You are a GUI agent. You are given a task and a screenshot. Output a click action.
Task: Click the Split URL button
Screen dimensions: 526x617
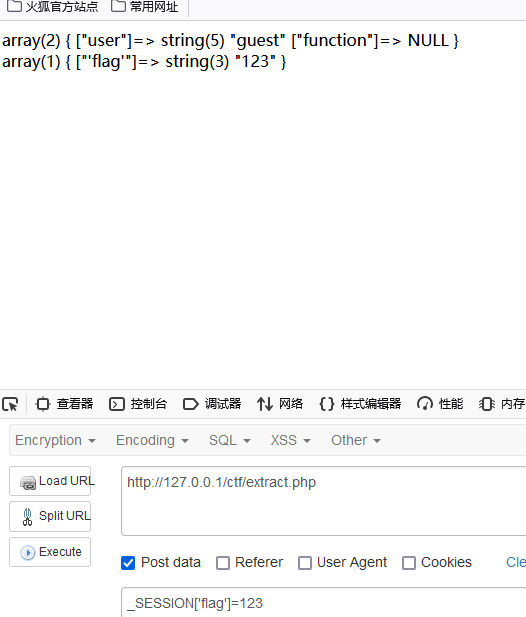[x=50, y=516]
